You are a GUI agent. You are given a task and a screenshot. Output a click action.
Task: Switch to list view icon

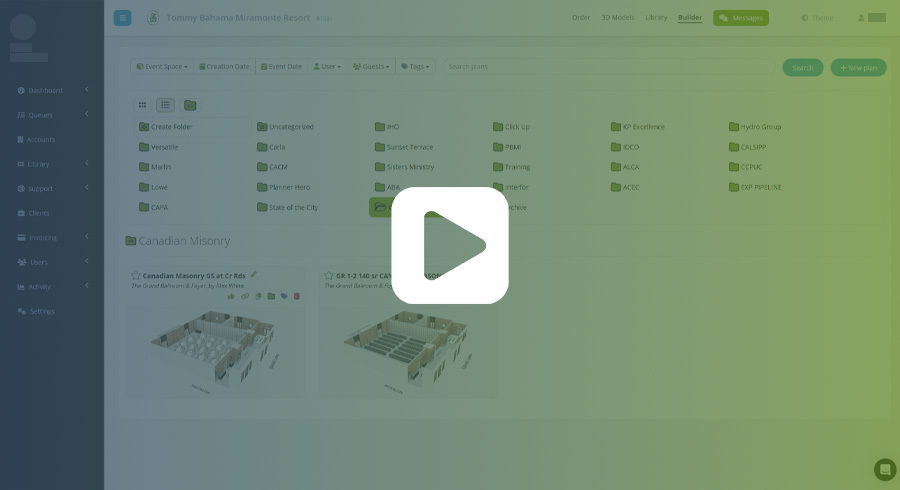point(165,104)
